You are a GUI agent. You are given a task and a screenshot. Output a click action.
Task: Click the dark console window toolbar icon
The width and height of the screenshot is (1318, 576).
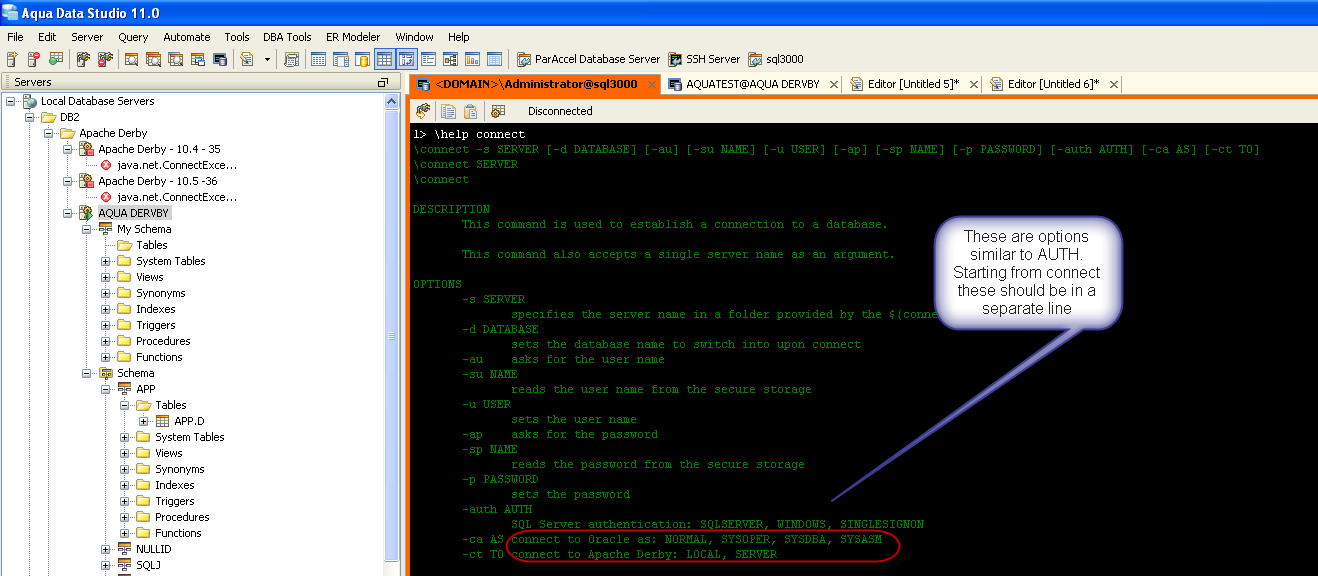point(220,59)
